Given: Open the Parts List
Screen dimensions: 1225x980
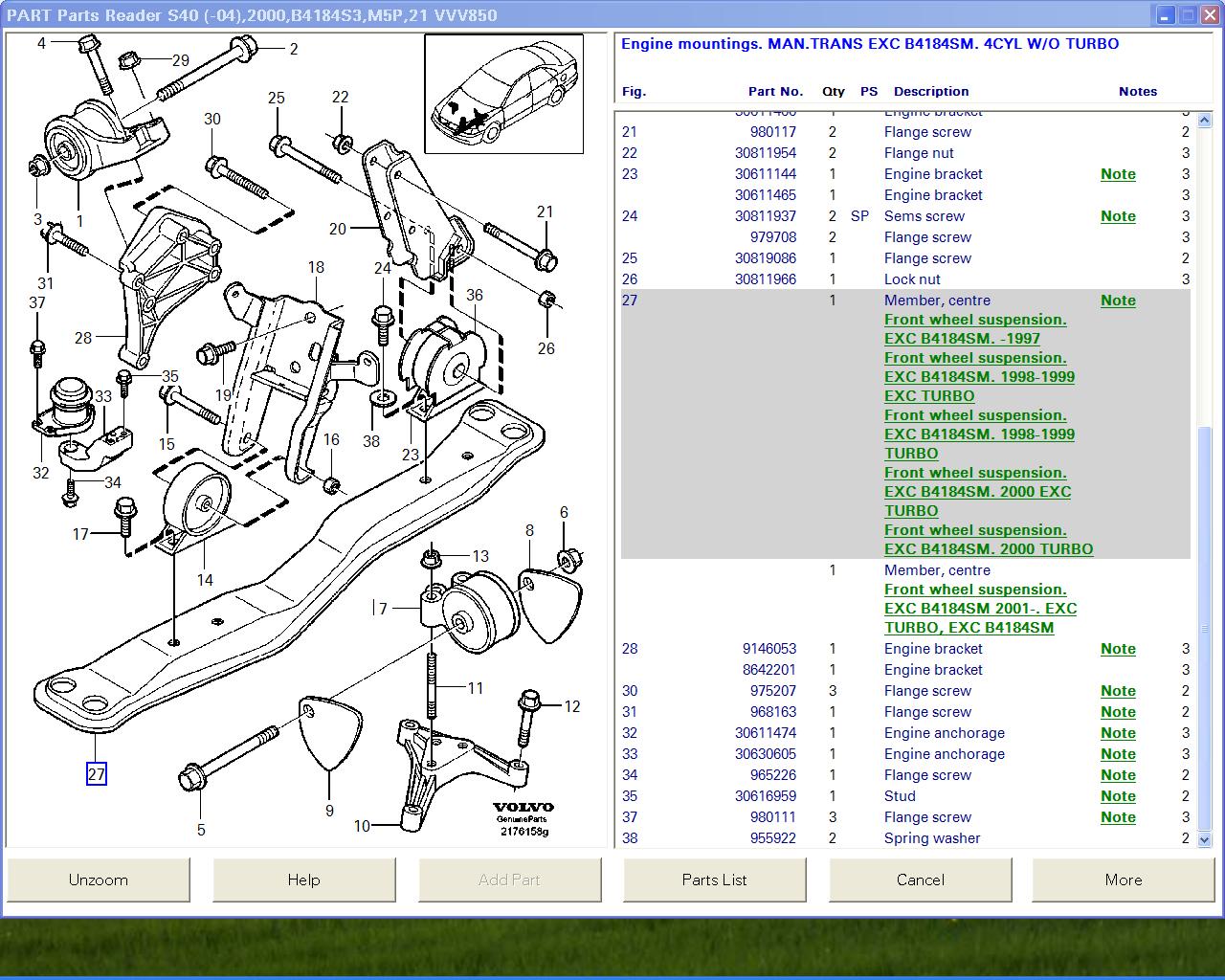Looking at the screenshot, I should pyautogui.click(x=715, y=880).
